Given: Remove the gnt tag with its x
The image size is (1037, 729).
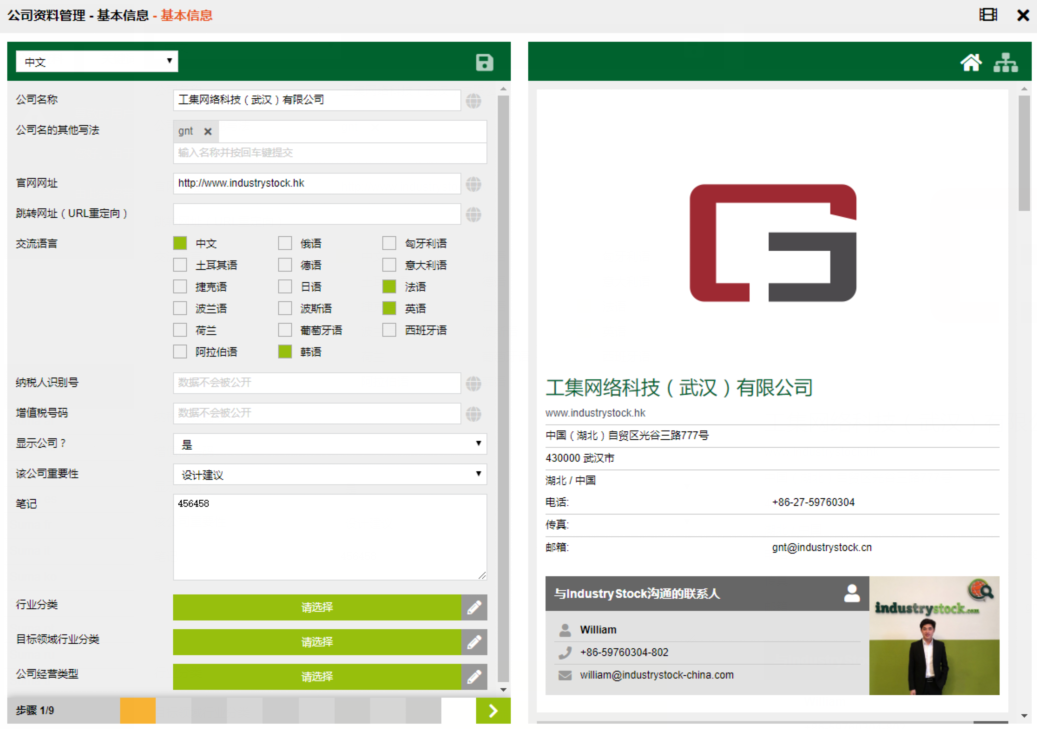Looking at the screenshot, I should [x=208, y=132].
